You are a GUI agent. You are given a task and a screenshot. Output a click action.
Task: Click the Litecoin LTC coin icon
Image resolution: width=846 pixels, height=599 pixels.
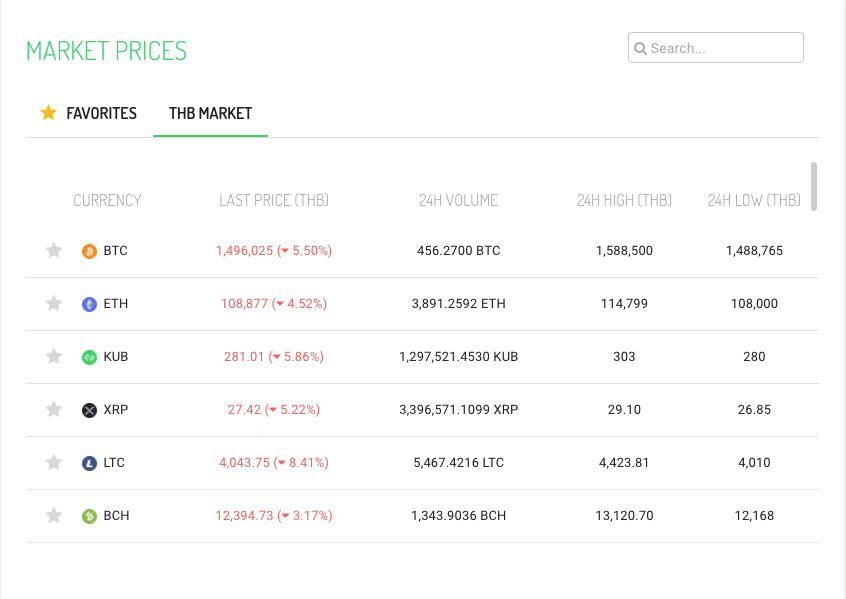coord(89,463)
